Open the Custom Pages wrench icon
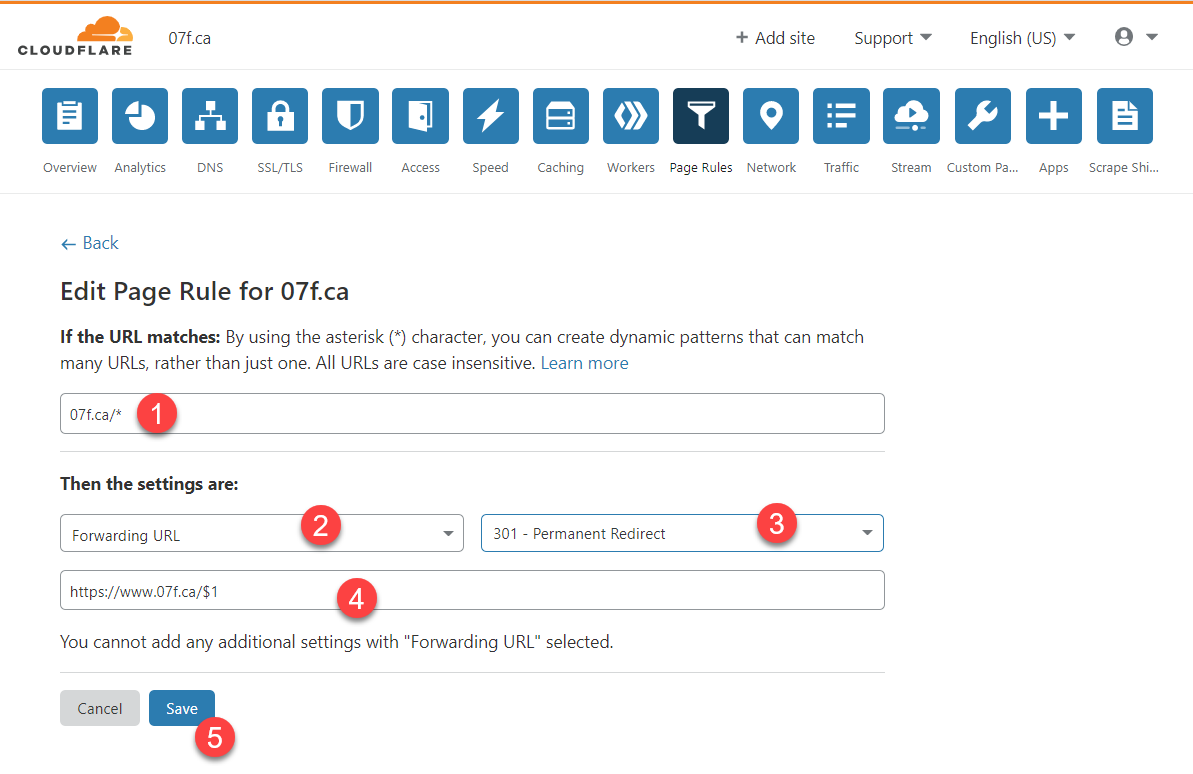The height and width of the screenshot is (774, 1193). click(983, 116)
